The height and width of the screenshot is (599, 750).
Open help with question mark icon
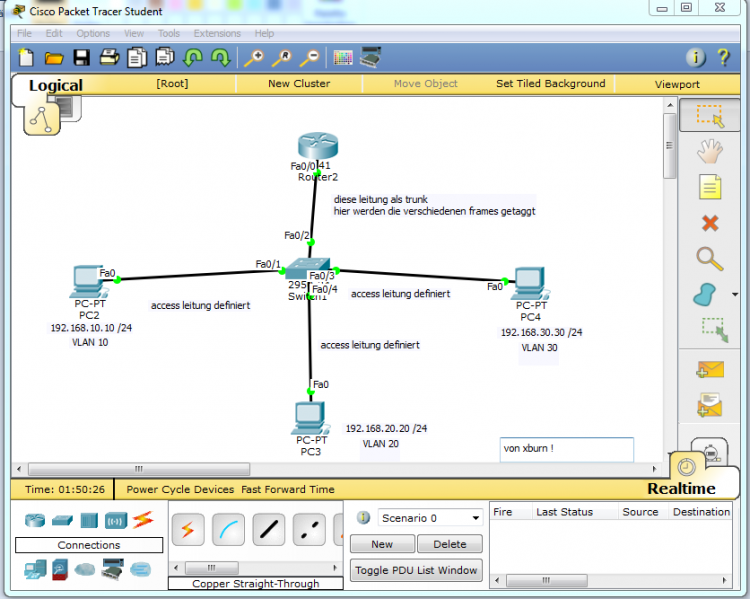(723, 57)
